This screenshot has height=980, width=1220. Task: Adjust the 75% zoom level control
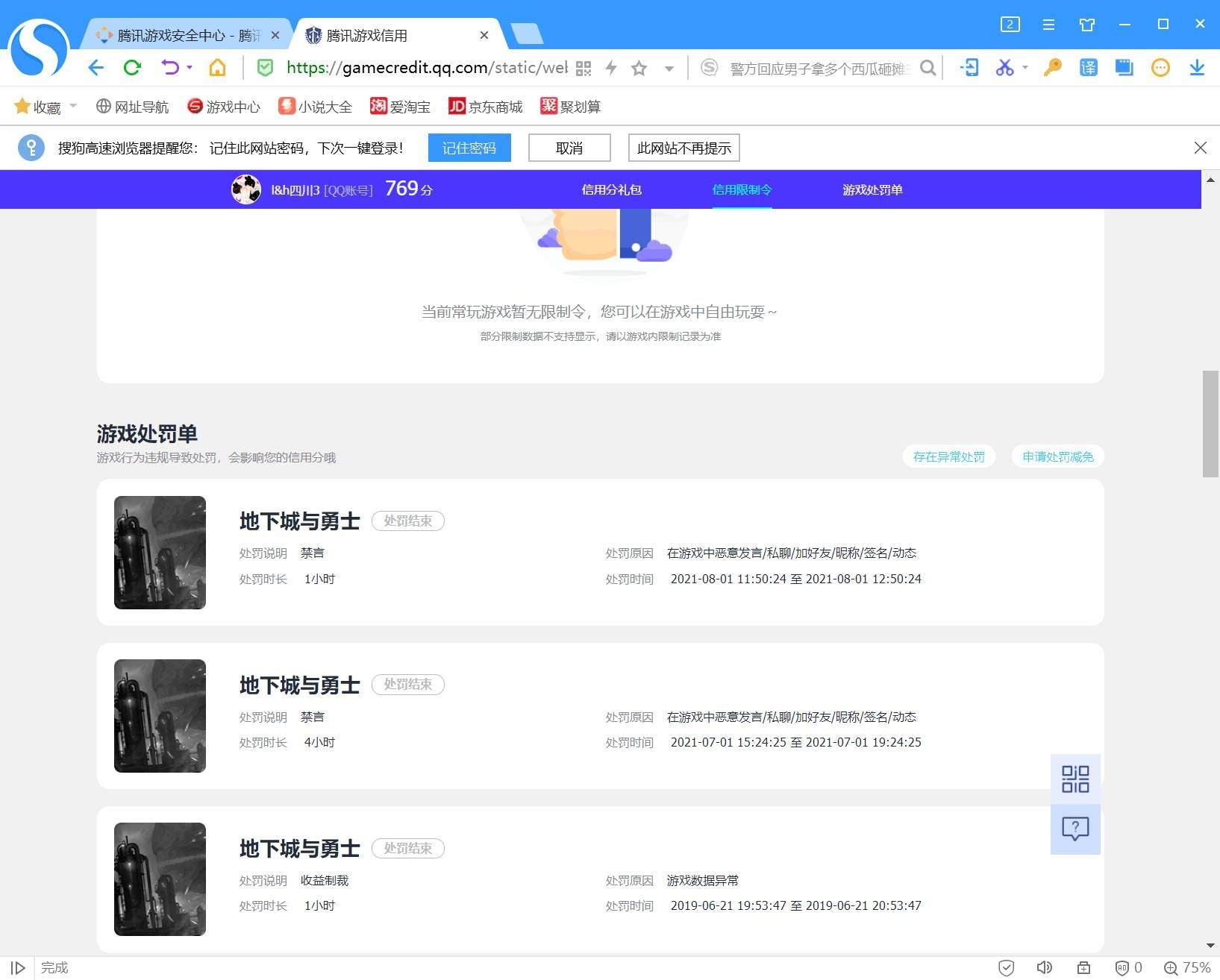1187,967
